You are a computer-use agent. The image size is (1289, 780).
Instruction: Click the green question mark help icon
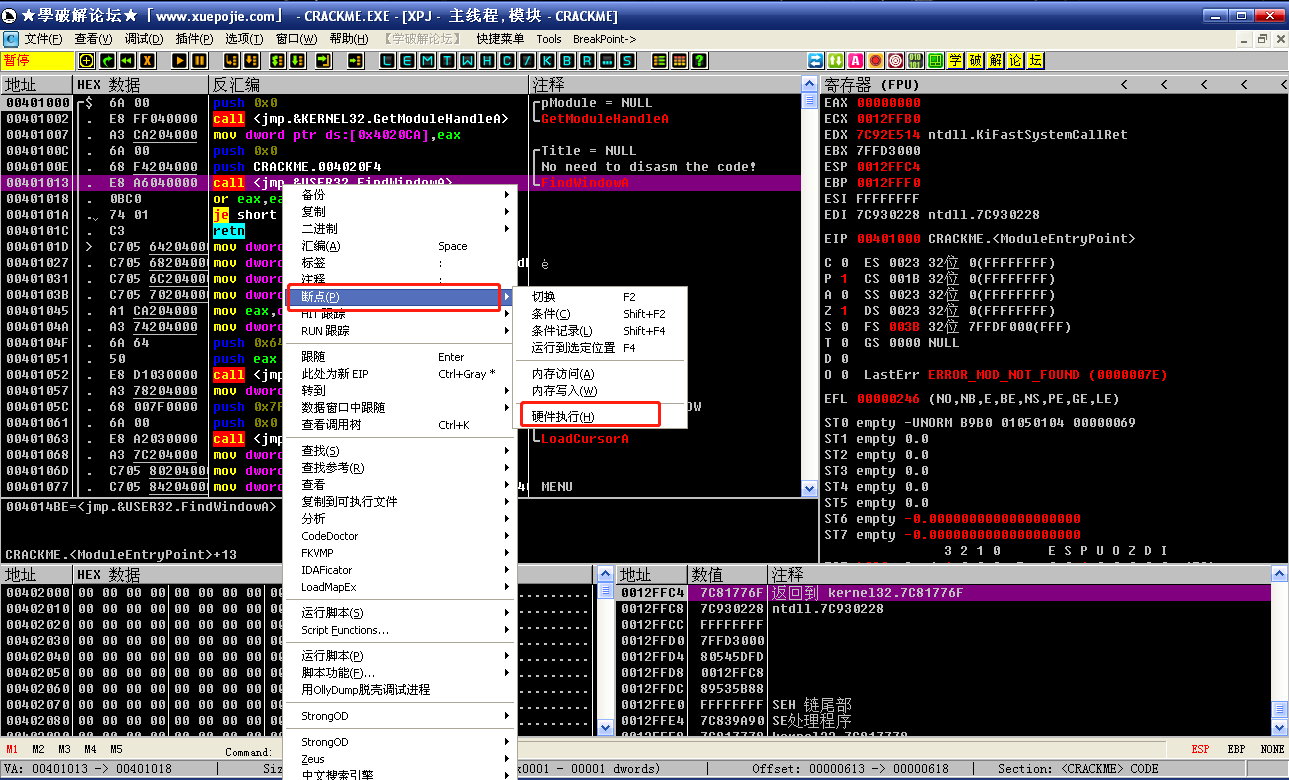pos(700,61)
